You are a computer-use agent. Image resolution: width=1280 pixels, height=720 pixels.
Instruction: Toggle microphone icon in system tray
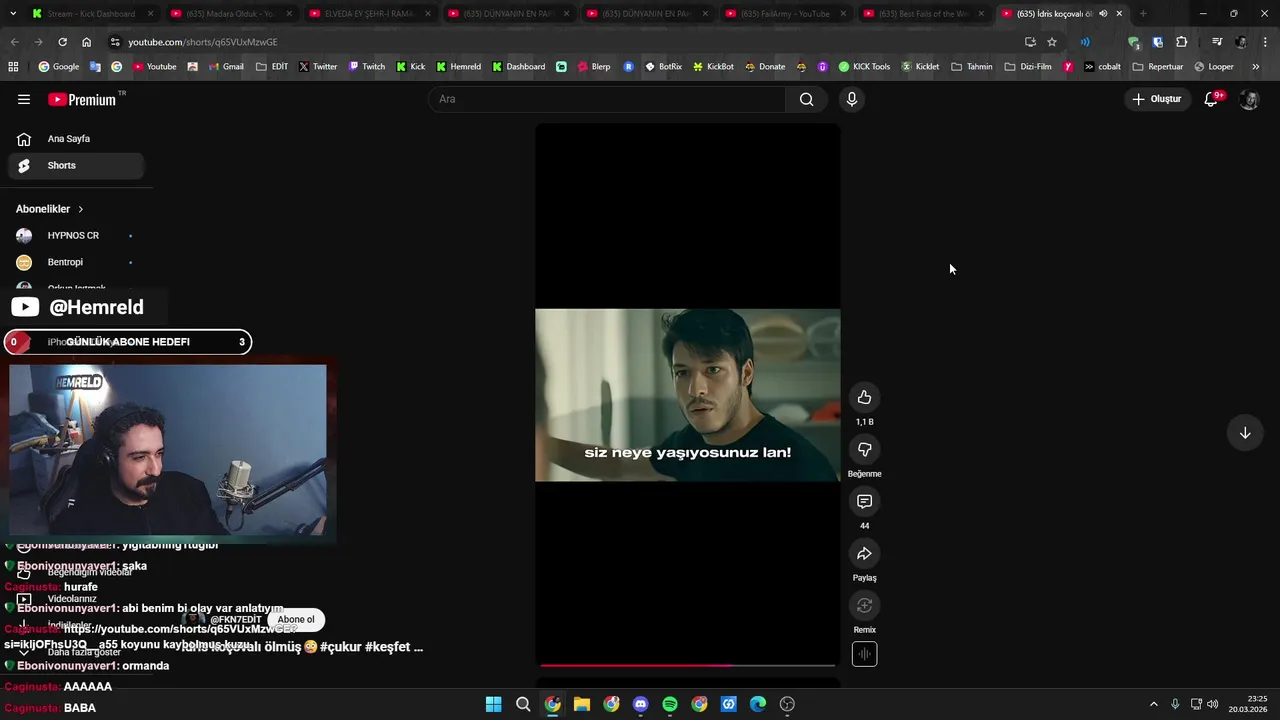[1175, 704]
